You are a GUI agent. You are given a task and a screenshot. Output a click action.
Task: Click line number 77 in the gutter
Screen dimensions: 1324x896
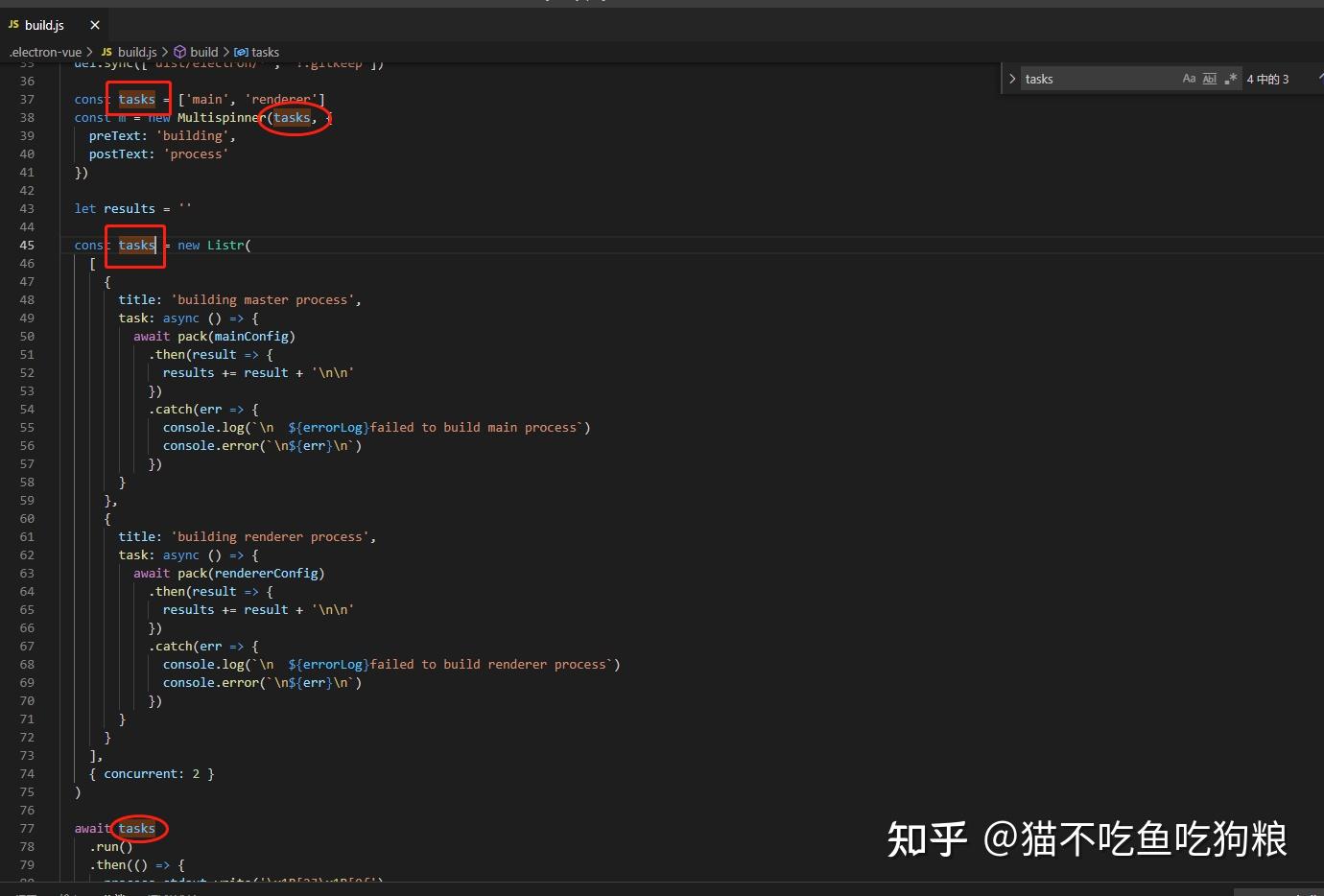(x=27, y=828)
